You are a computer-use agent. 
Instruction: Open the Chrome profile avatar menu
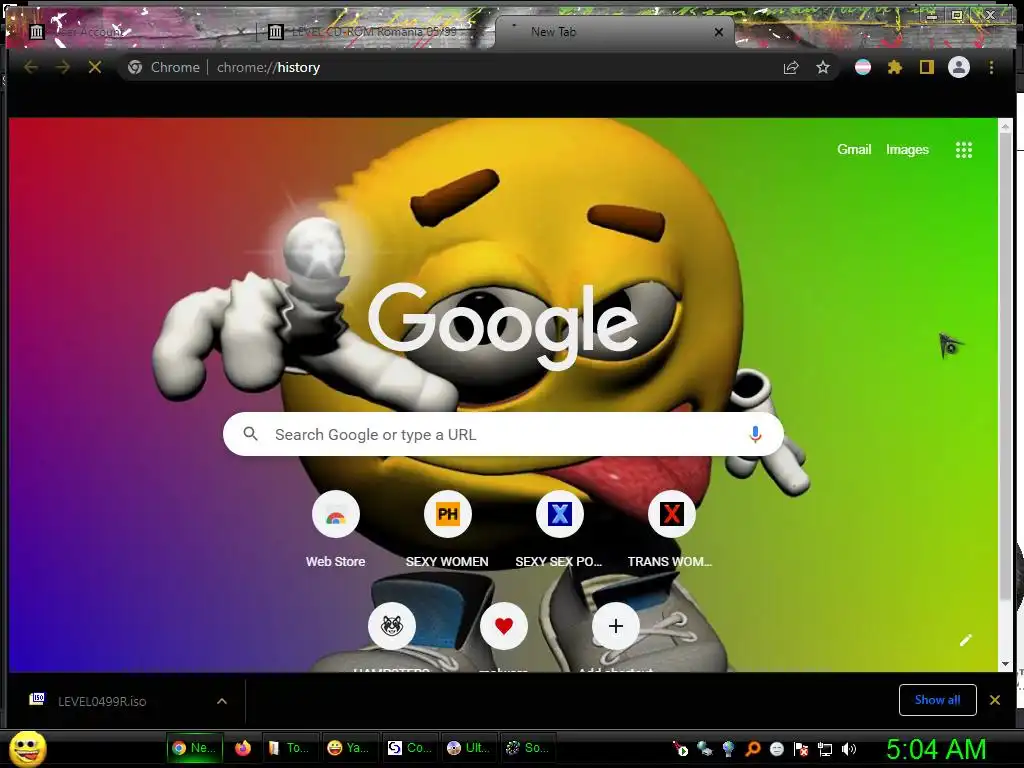[x=959, y=67]
